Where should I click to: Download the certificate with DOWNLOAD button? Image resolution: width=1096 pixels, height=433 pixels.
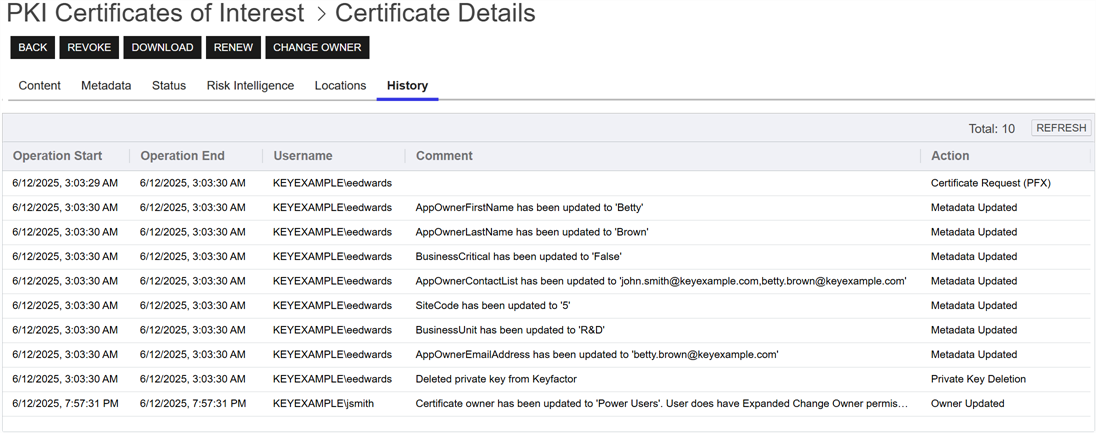tap(162, 47)
